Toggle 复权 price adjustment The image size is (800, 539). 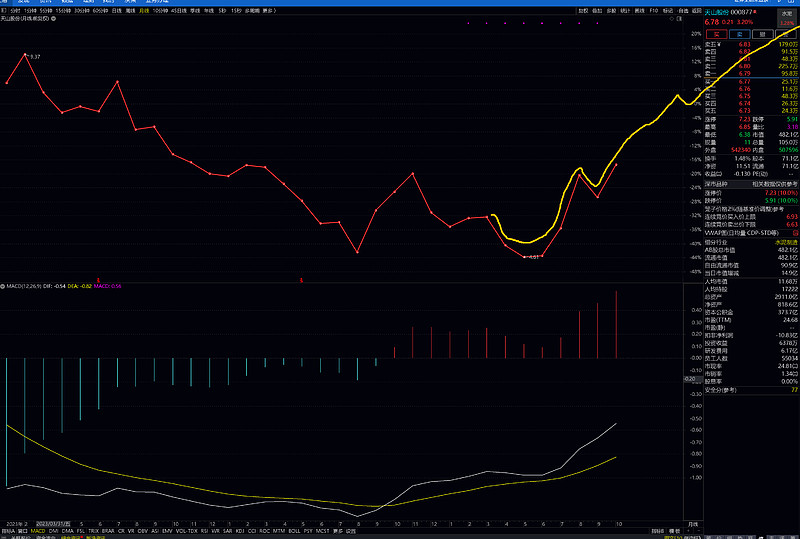(x=583, y=10)
